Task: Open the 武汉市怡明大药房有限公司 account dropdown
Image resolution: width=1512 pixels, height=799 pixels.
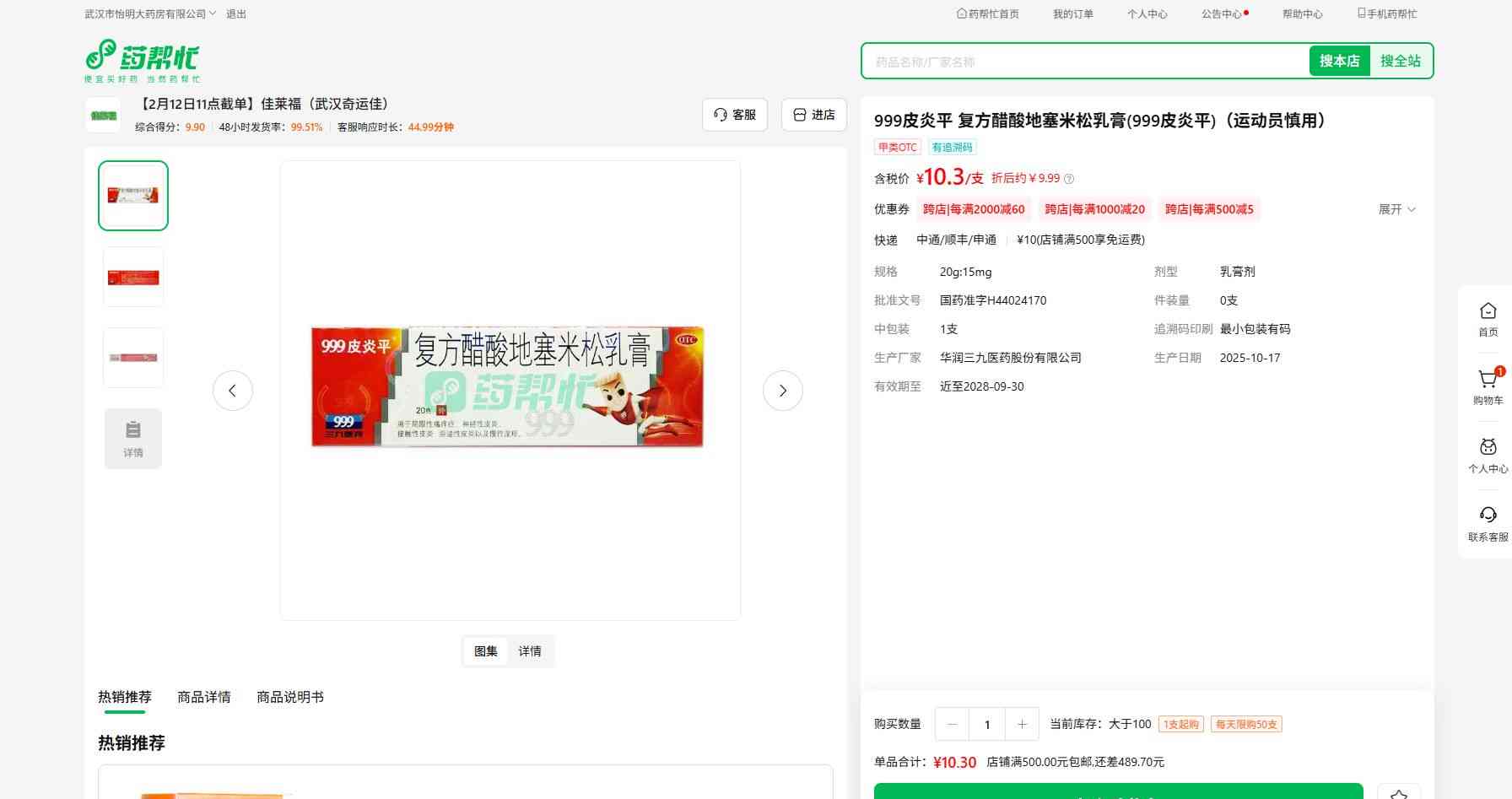Action: click(x=150, y=14)
